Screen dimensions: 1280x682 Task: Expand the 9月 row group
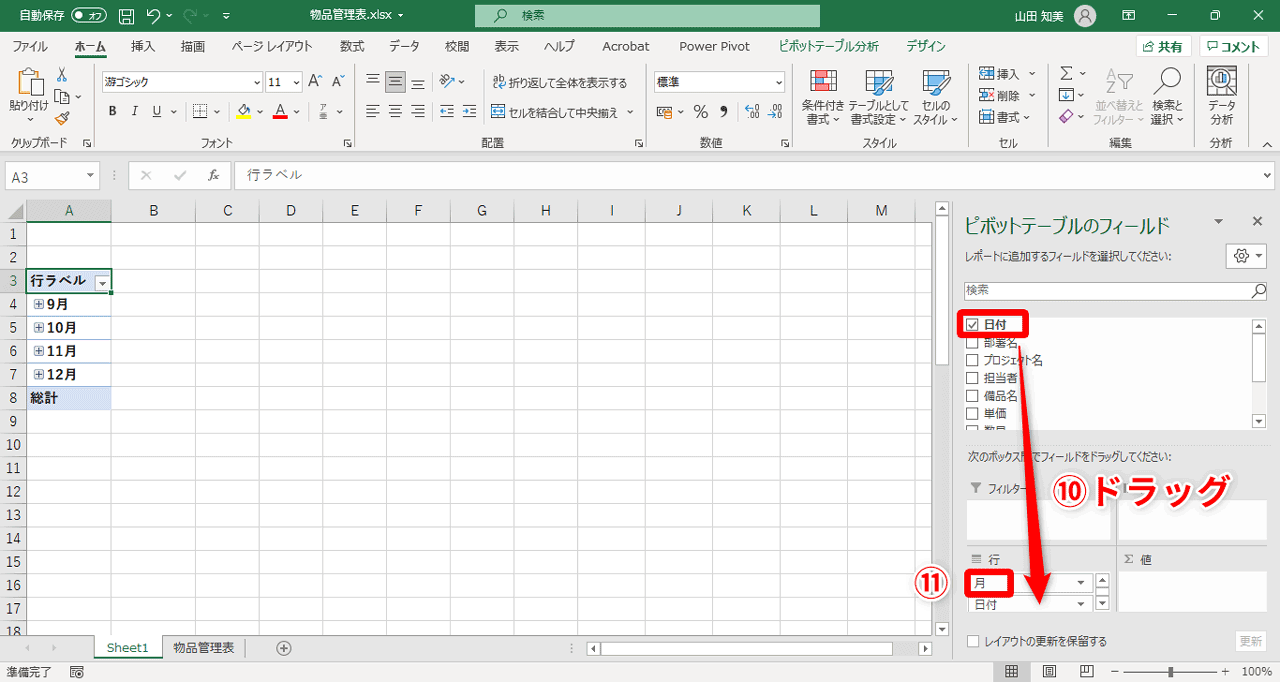coord(39,304)
